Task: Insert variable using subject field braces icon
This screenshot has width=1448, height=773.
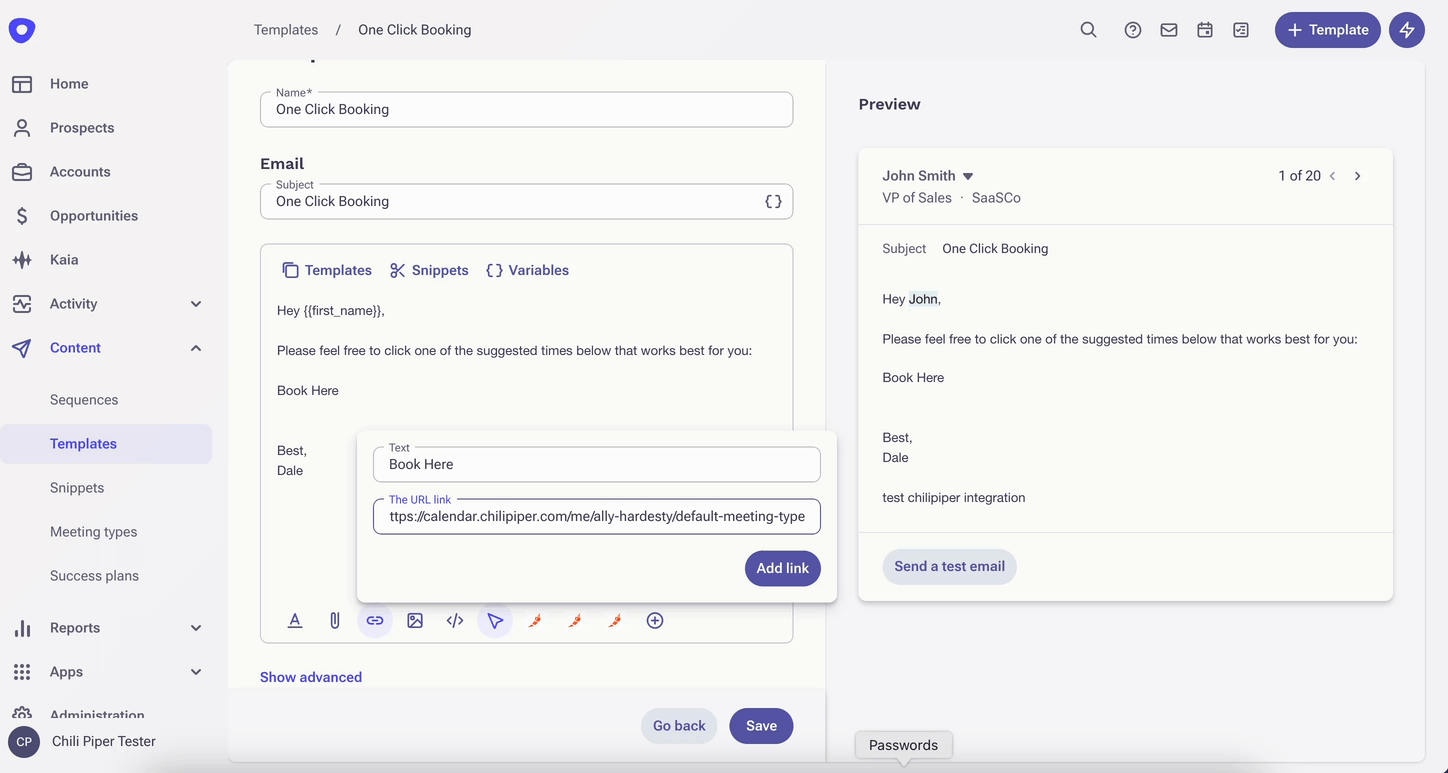Action: tap(773, 201)
